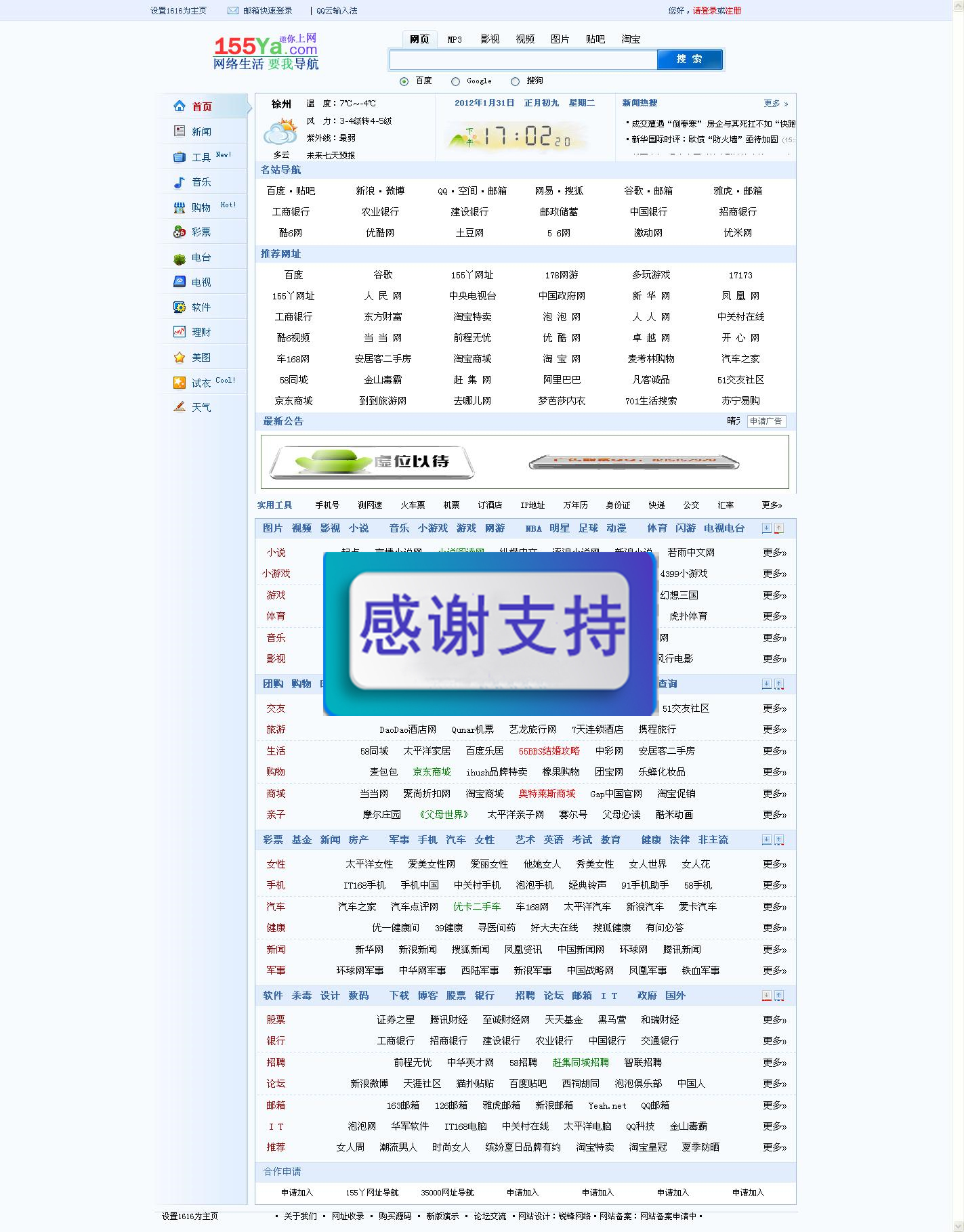Click the 155Ya.com site logo
This screenshot has height=1232, width=964.
pyautogui.click(x=266, y=53)
